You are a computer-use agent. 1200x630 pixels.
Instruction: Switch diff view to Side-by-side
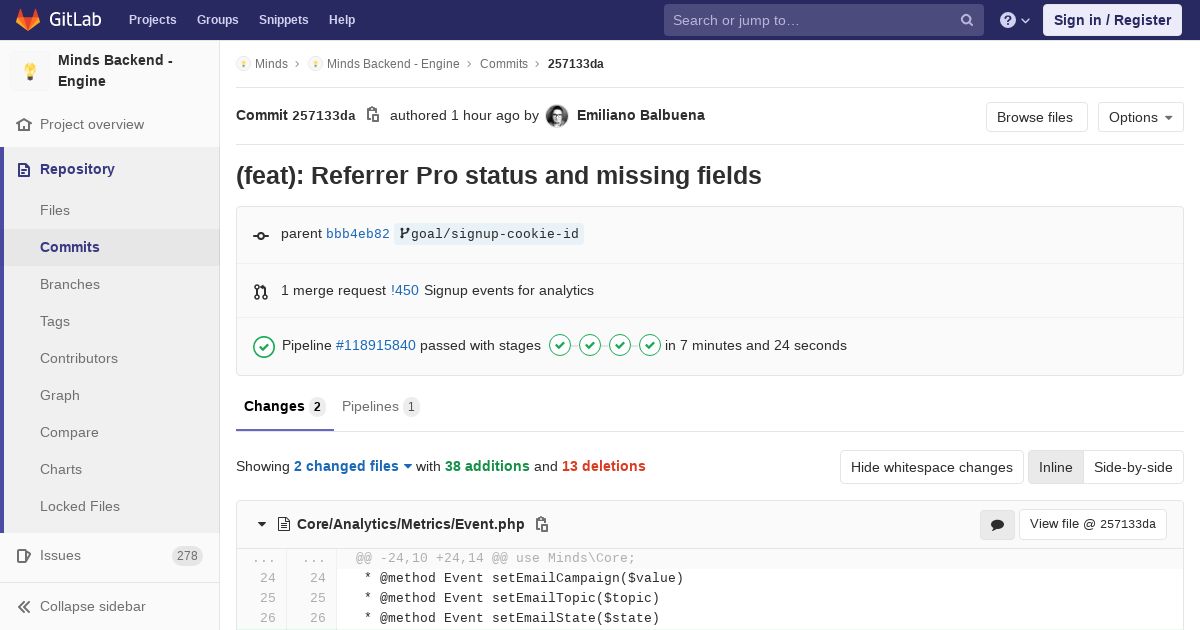coord(1133,467)
